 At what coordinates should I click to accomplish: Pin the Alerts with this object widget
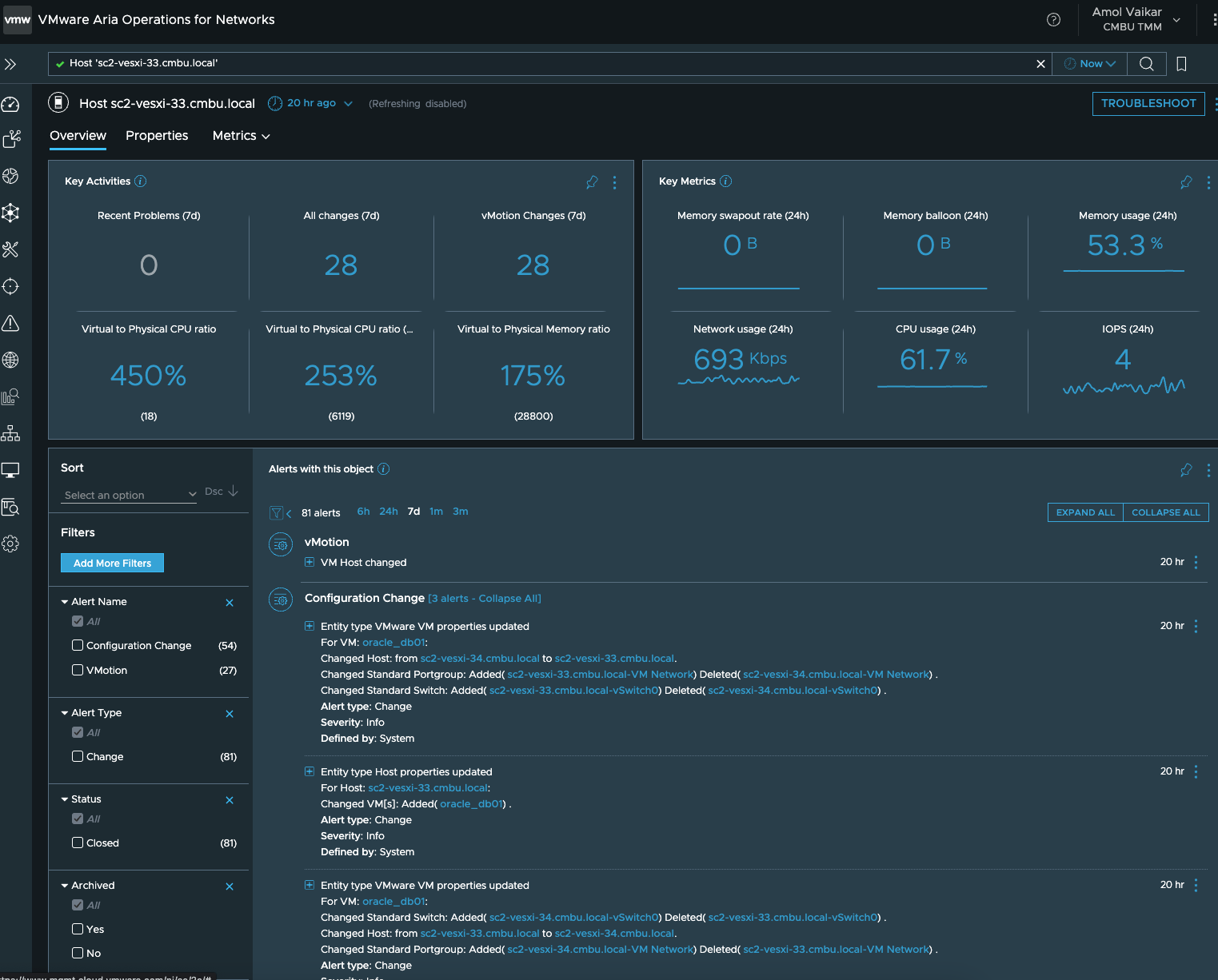click(1186, 470)
